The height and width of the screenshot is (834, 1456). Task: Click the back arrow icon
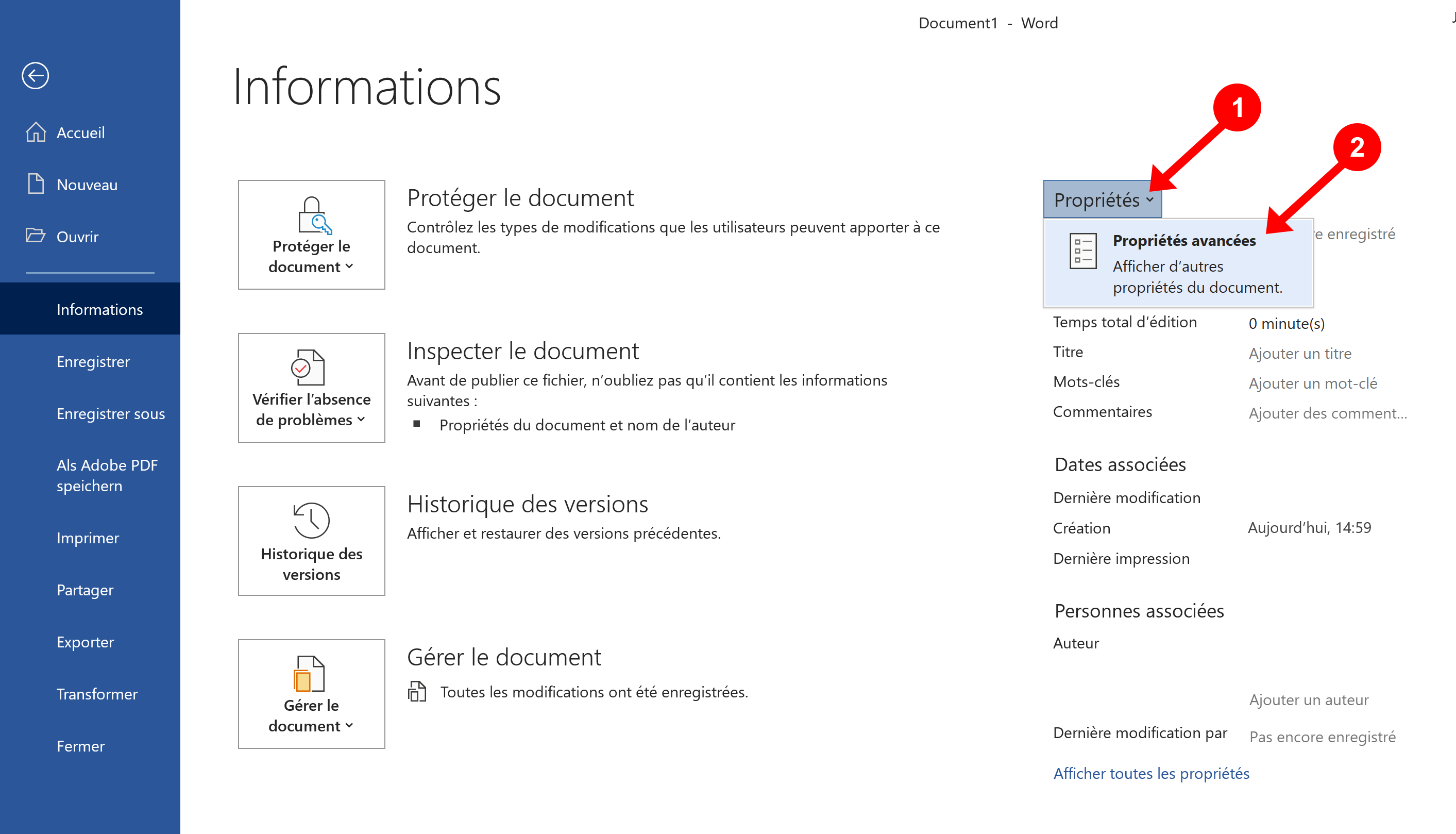36,76
